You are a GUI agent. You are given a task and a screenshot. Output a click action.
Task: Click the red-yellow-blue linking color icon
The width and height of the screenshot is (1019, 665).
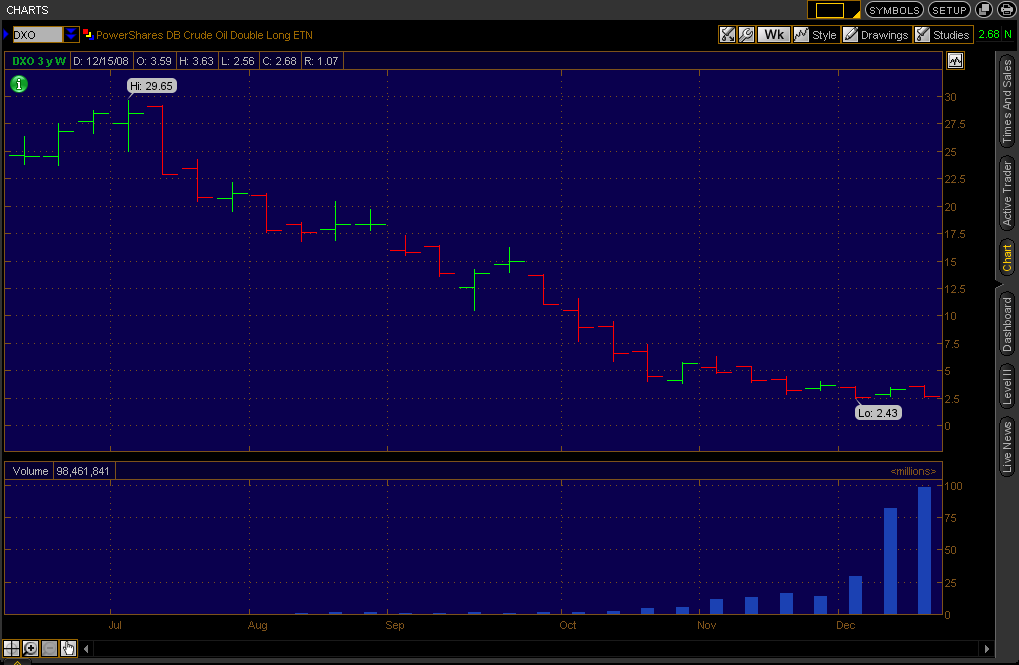[x=88, y=34]
